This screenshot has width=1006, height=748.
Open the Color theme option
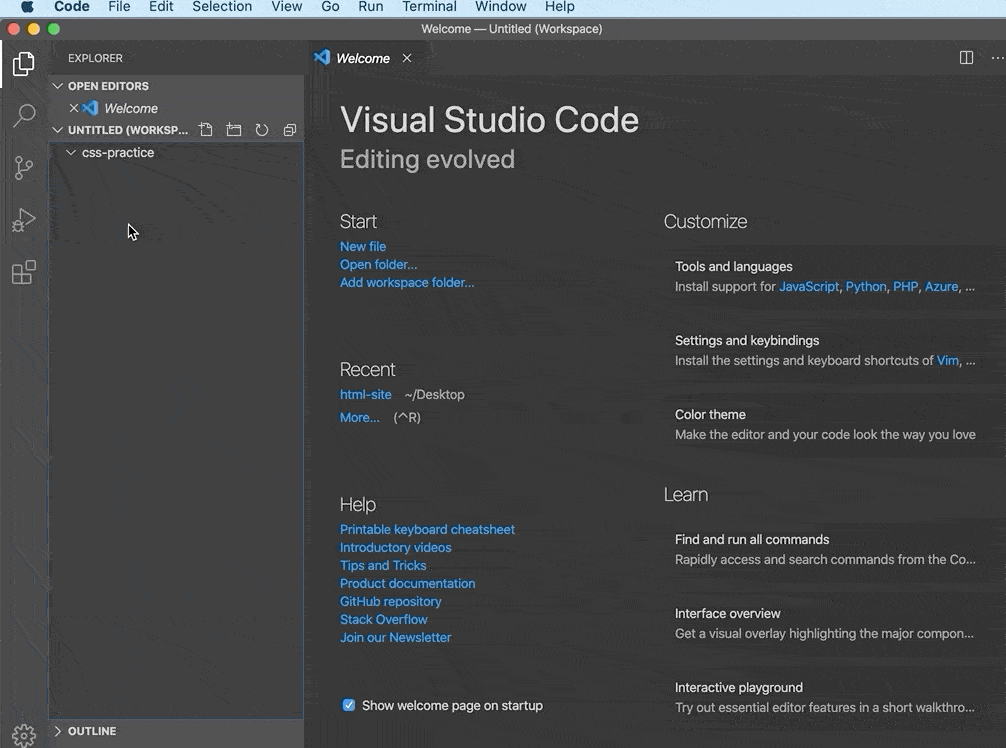tap(825, 424)
